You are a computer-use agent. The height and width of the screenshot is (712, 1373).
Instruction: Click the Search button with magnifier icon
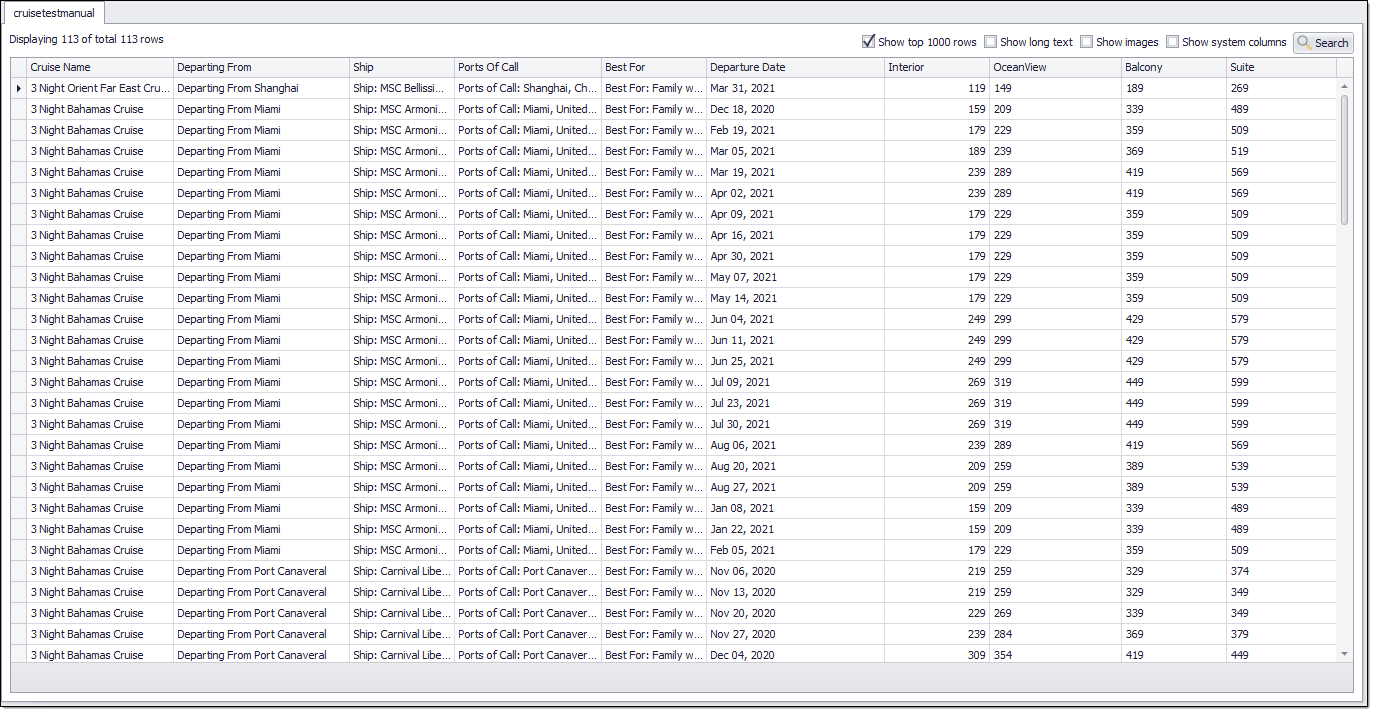[1323, 43]
